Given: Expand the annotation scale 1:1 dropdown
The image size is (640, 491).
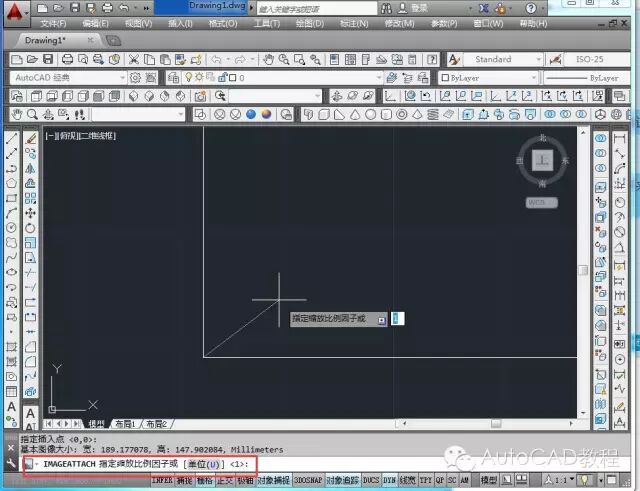Looking at the screenshot, I should tap(572, 479).
